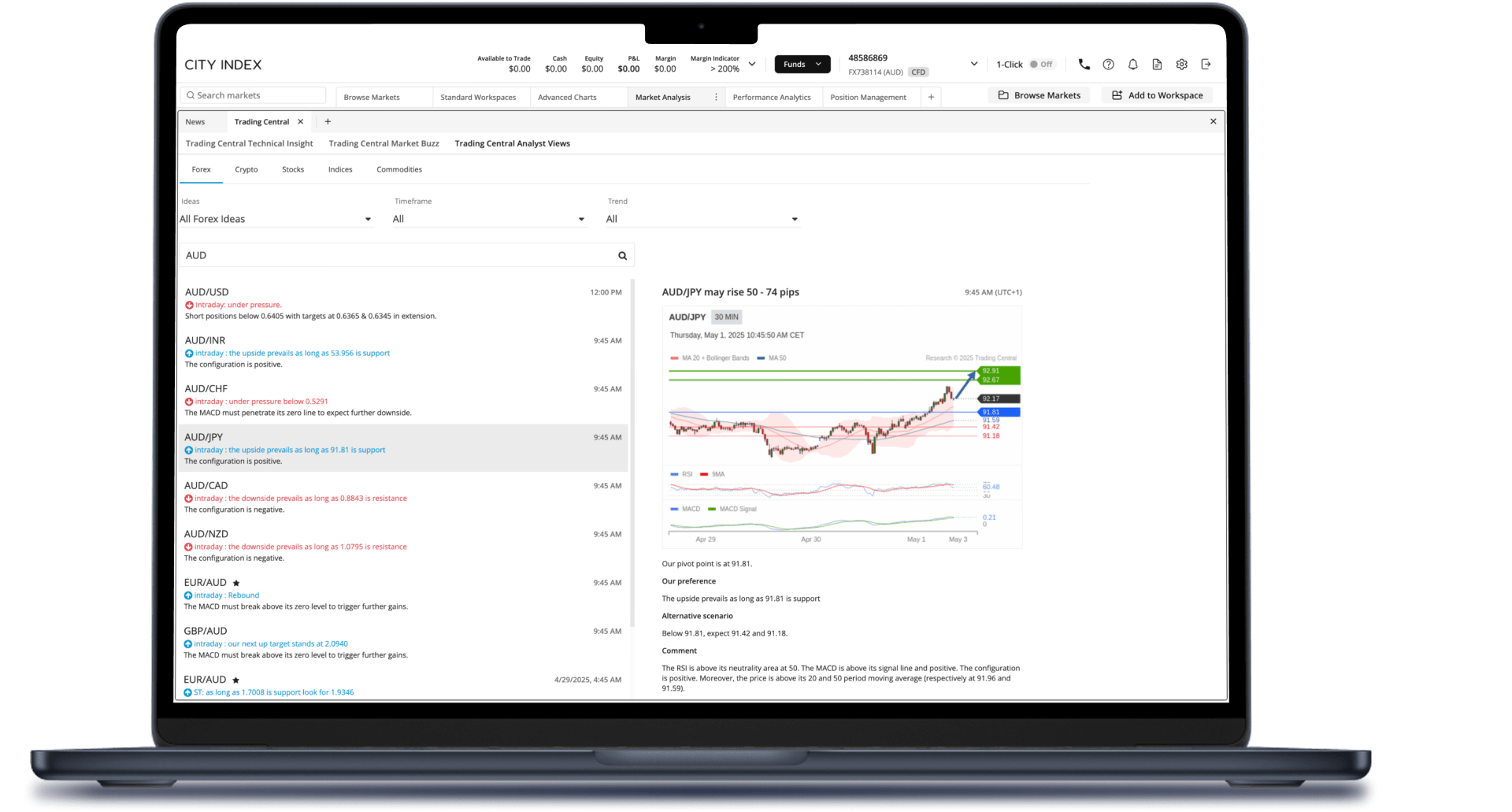Open the notifications bell icon

click(x=1133, y=64)
